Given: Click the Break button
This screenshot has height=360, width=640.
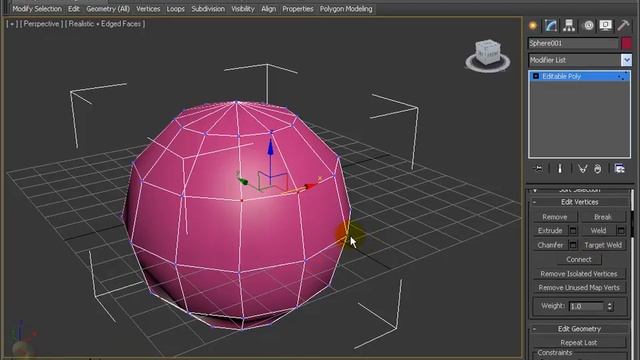Looking at the screenshot, I should 603,217.
